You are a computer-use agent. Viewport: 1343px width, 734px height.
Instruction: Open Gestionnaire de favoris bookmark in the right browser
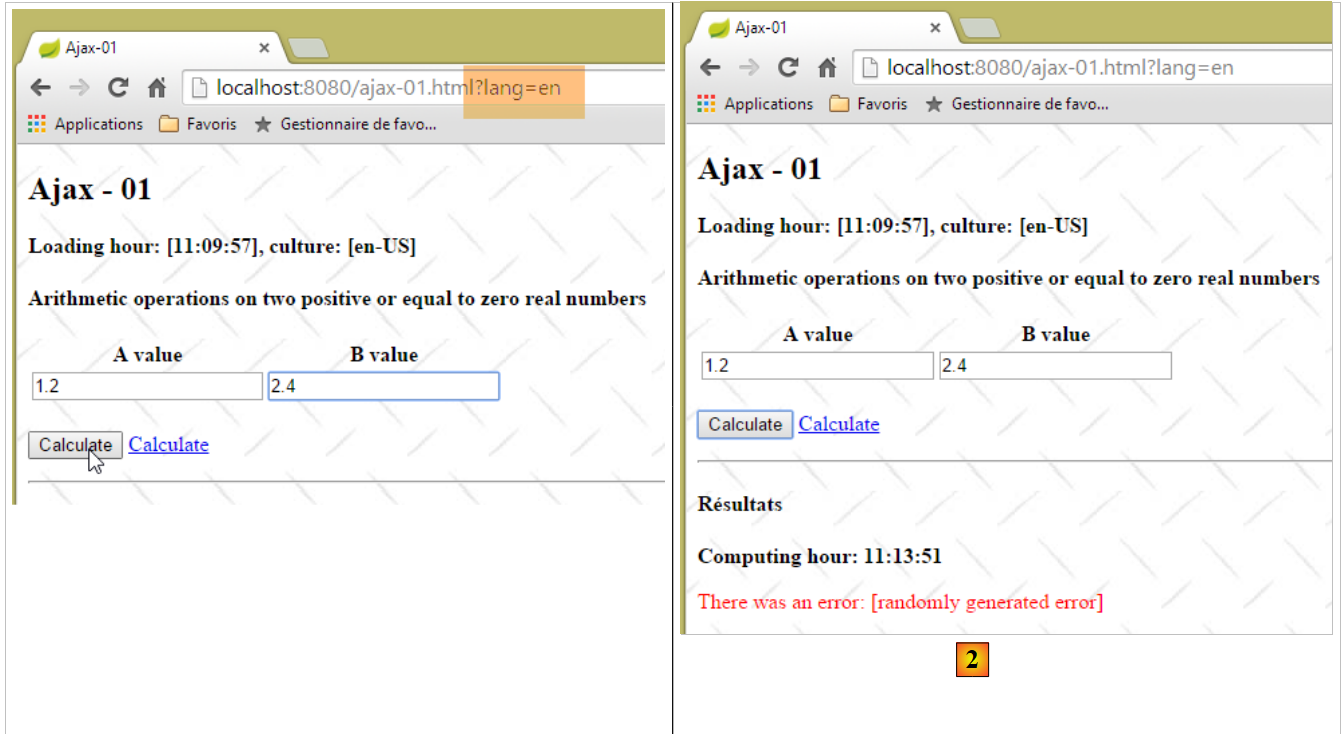click(1017, 104)
